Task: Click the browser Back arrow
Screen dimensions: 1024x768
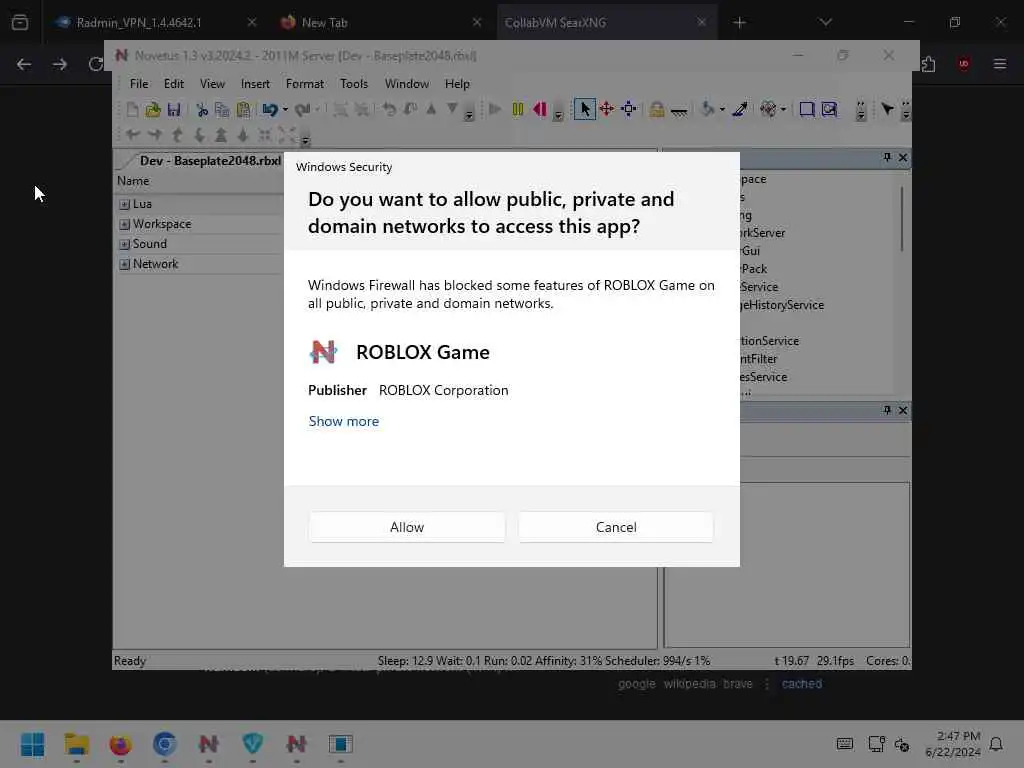Action: point(24,64)
